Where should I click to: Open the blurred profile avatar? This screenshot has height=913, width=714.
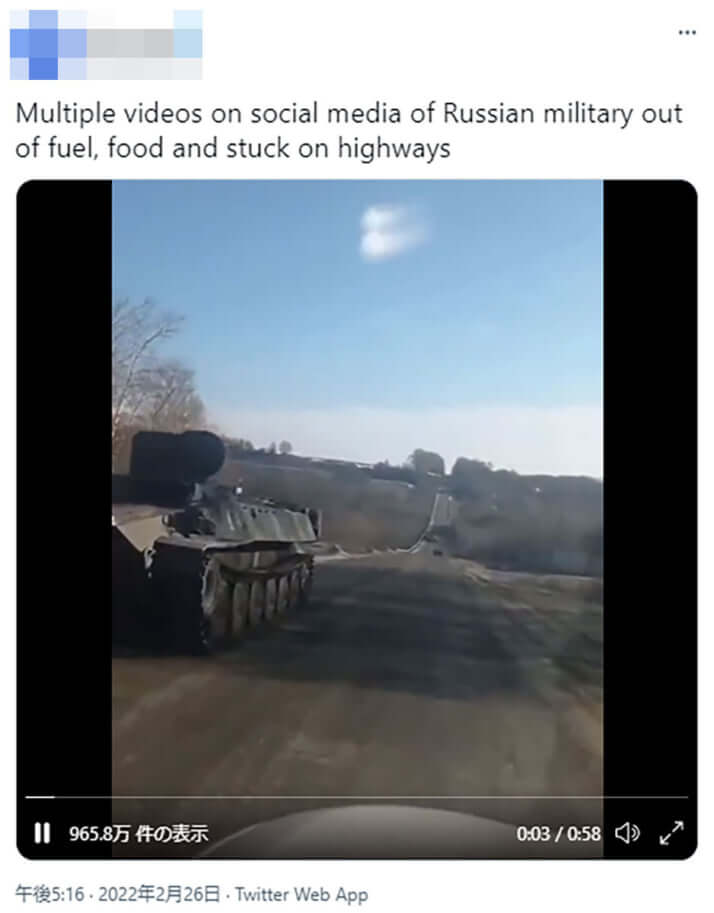pos(34,44)
